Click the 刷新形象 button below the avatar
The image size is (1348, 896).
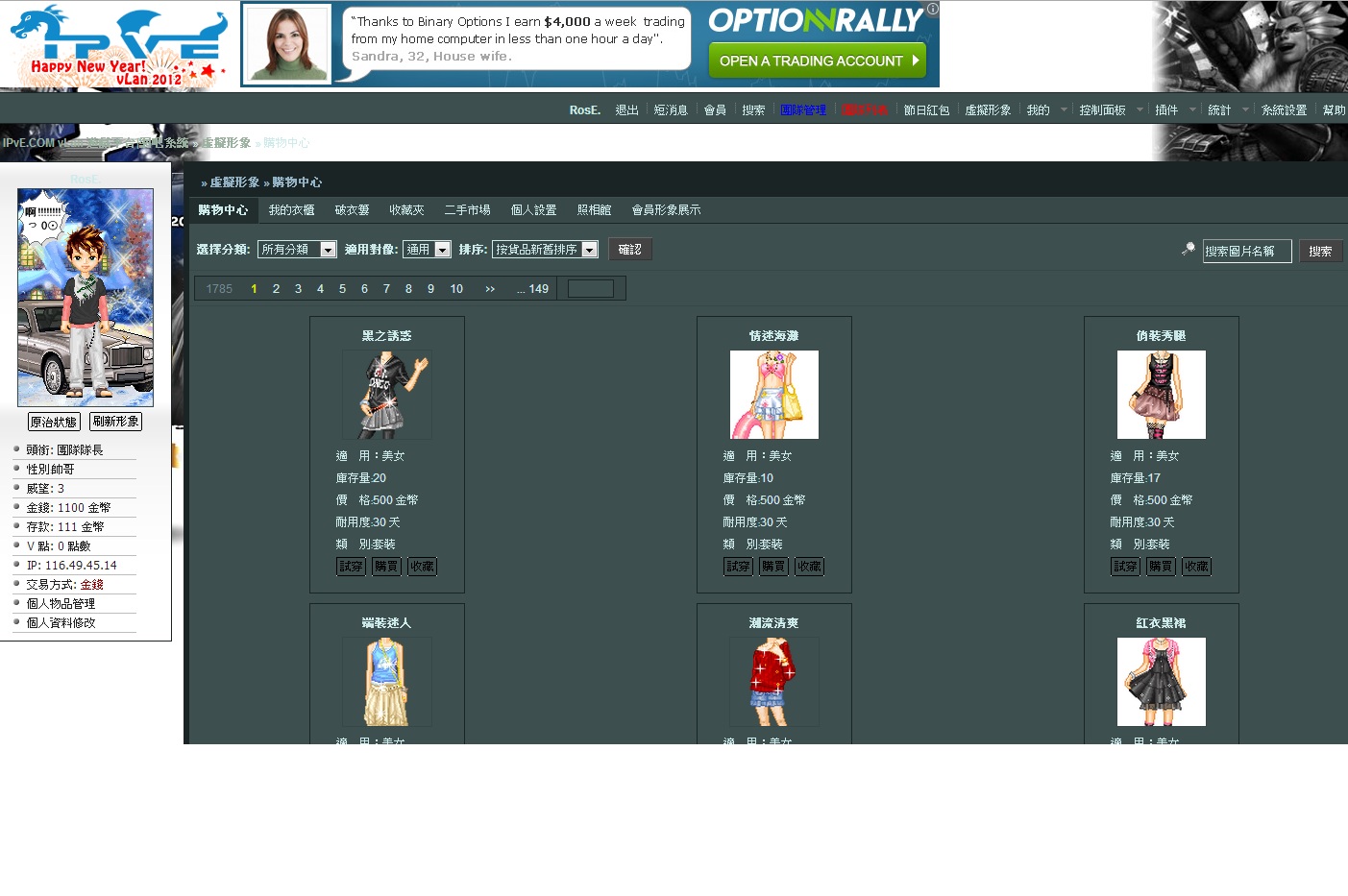115,422
